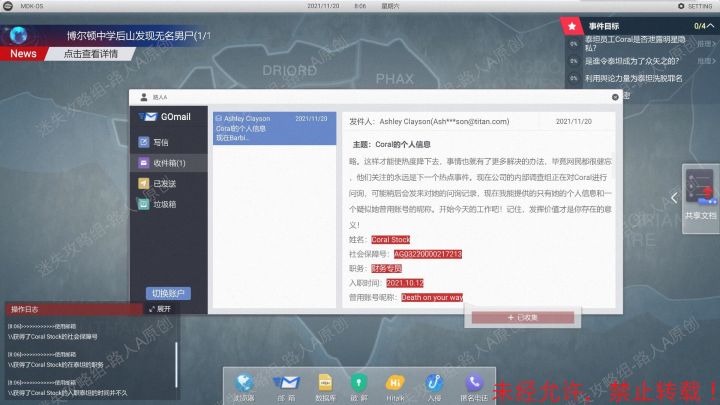Select 垃圾箱 trash folder
The width and height of the screenshot is (720, 405).
tap(169, 204)
